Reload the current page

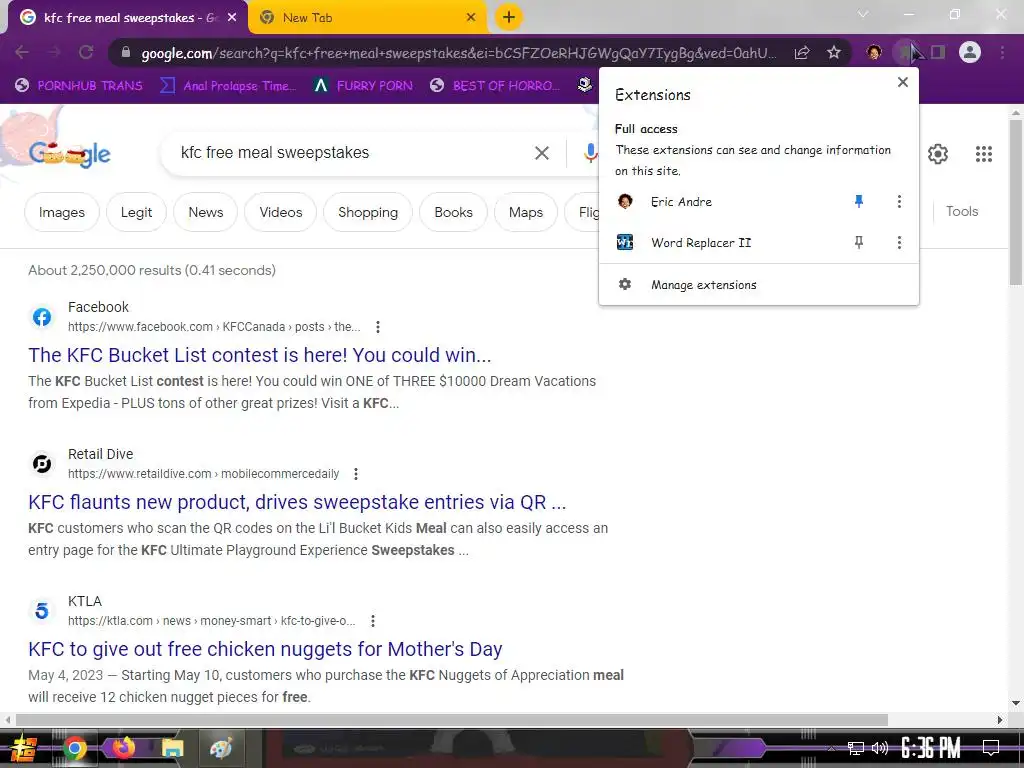tap(86, 52)
